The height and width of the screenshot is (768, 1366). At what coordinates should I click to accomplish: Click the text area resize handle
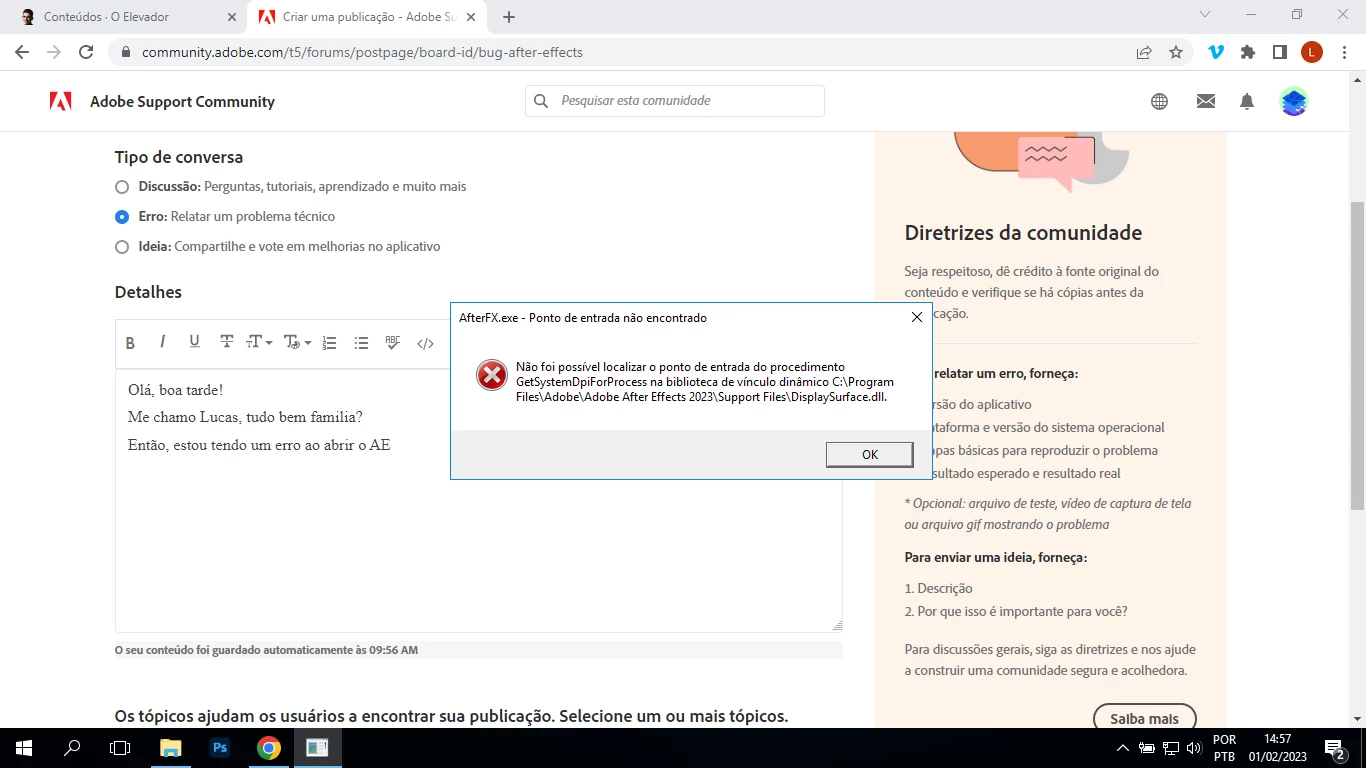point(837,626)
